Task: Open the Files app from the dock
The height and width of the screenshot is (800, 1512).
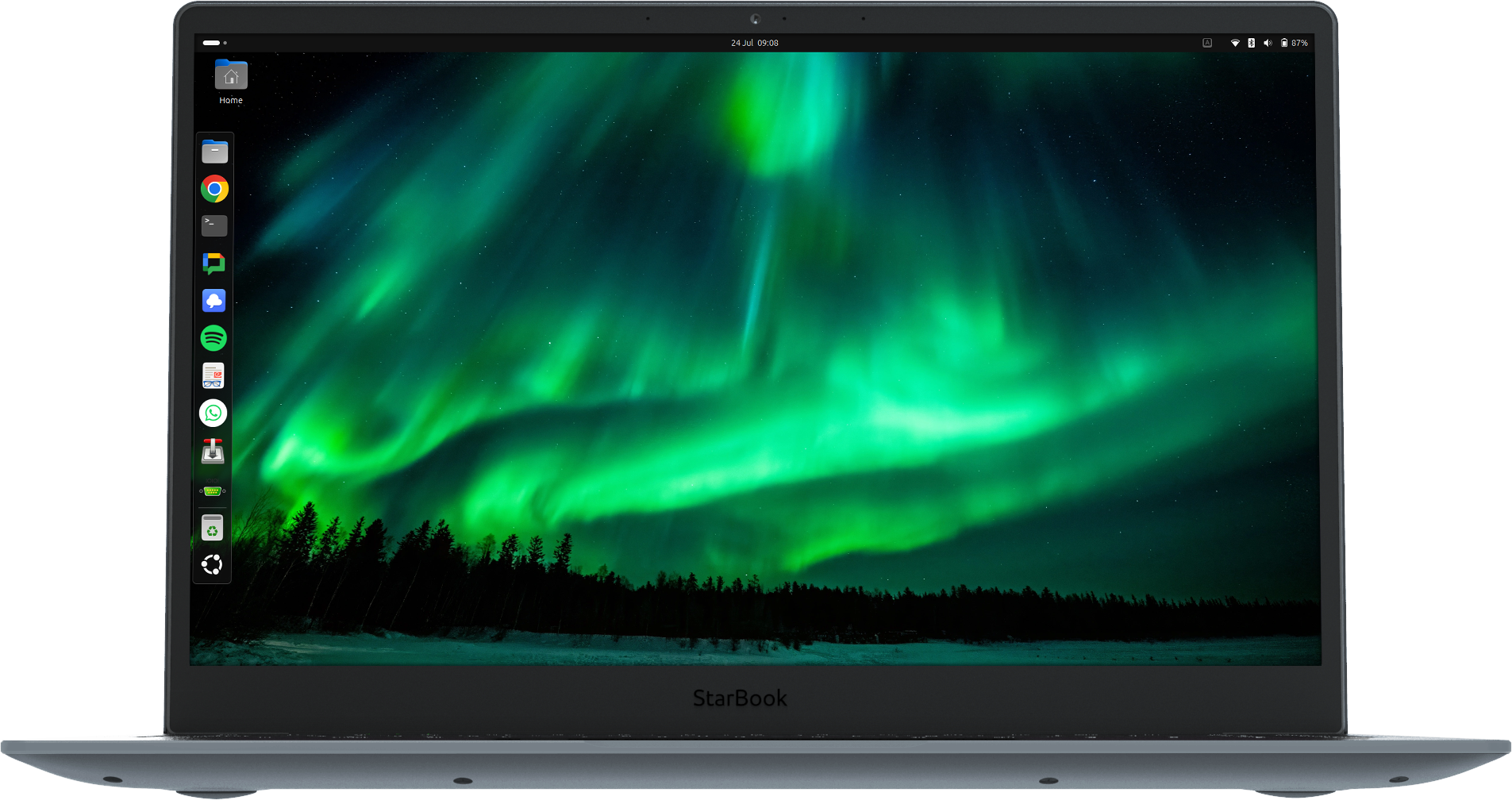Action: (214, 152)
